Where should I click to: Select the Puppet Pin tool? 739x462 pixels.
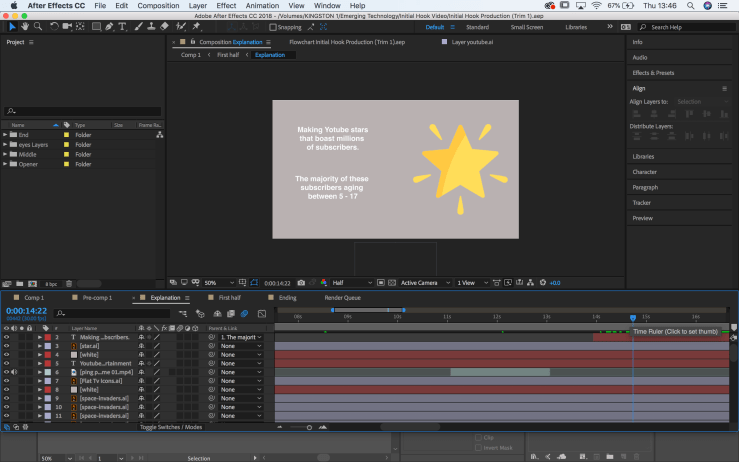pyautogui.click(x=197, y=27)
